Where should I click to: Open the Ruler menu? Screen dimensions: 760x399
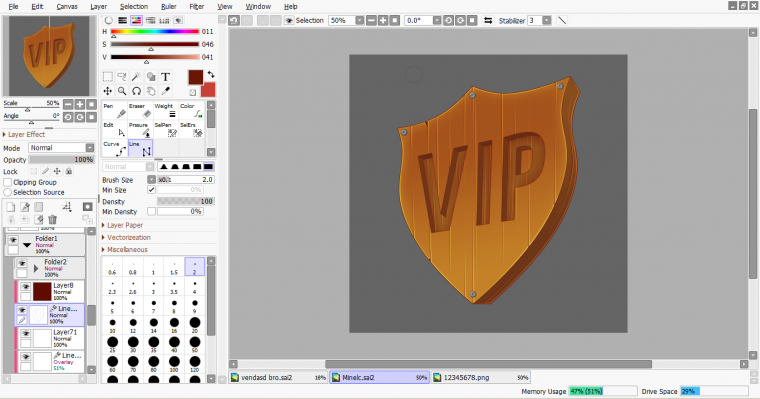169,6
